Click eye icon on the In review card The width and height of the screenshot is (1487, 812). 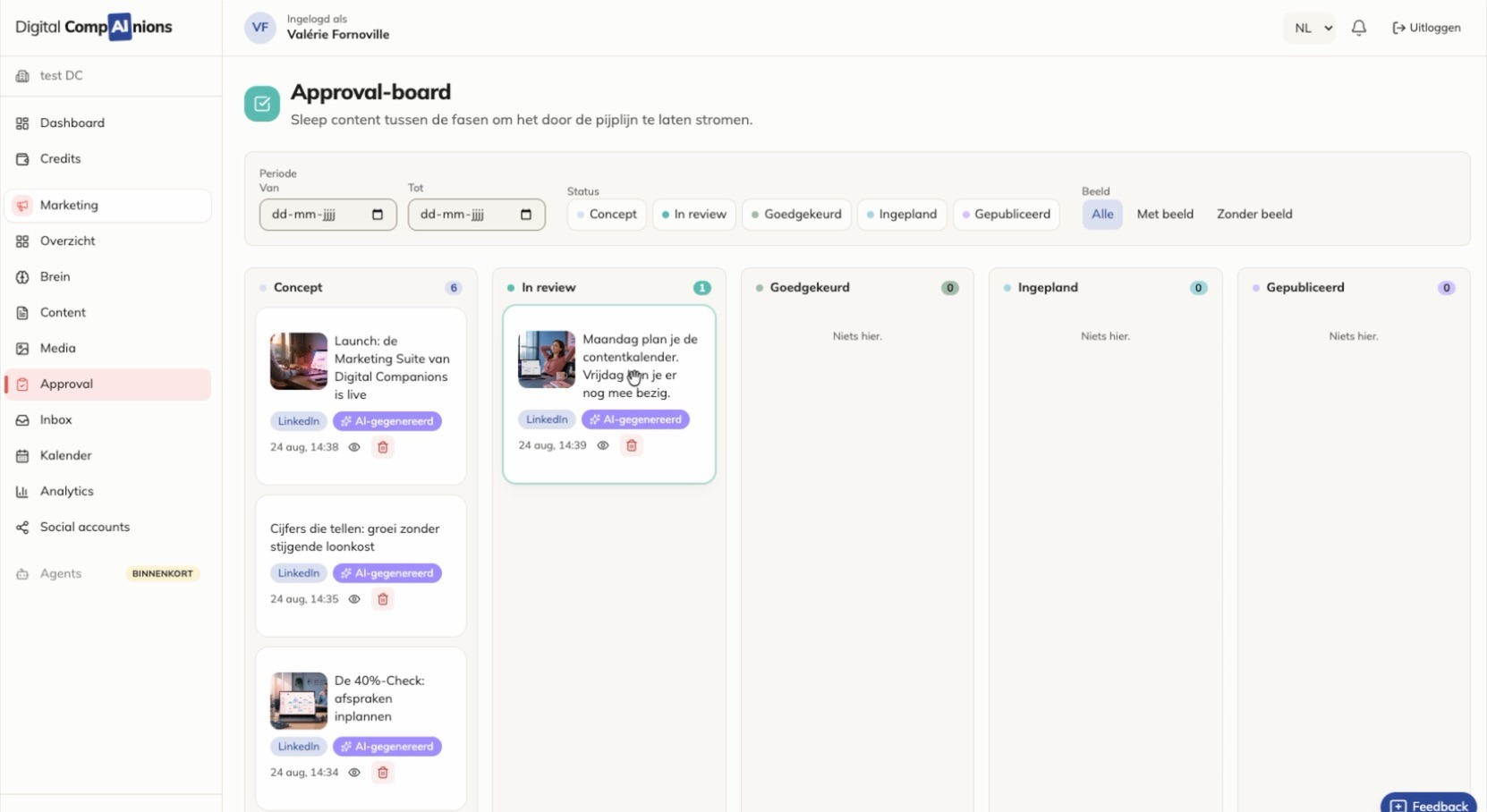(x=603, y=445)
